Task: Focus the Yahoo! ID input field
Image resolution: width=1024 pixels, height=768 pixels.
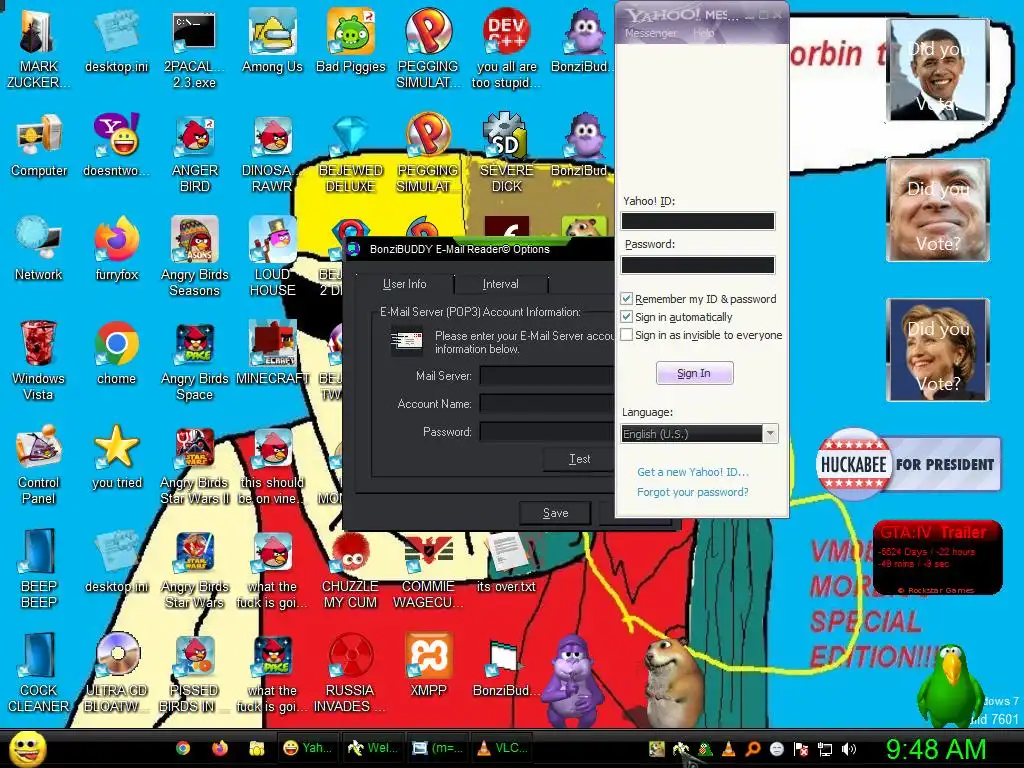Action: click(697, 221)
